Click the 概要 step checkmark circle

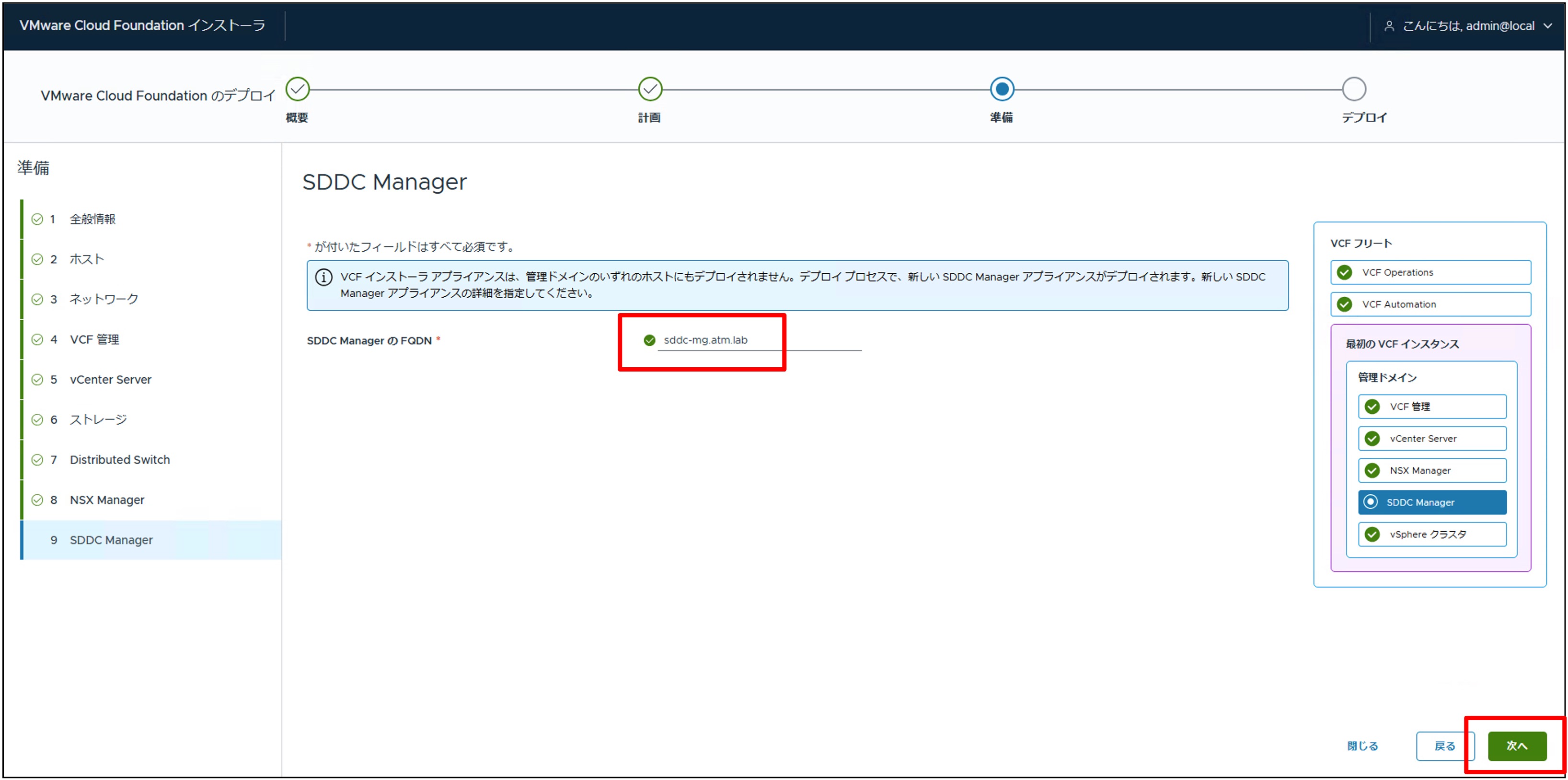click(298, 89)
